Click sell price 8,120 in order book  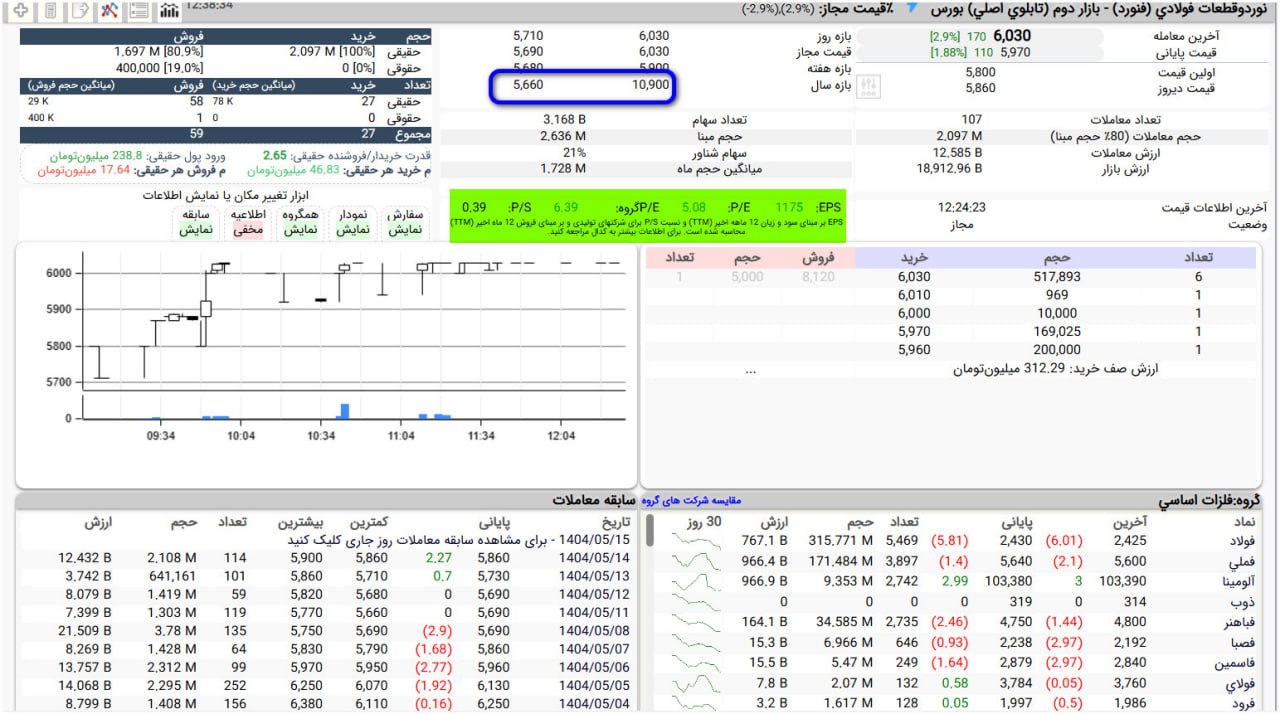(818, 277)
